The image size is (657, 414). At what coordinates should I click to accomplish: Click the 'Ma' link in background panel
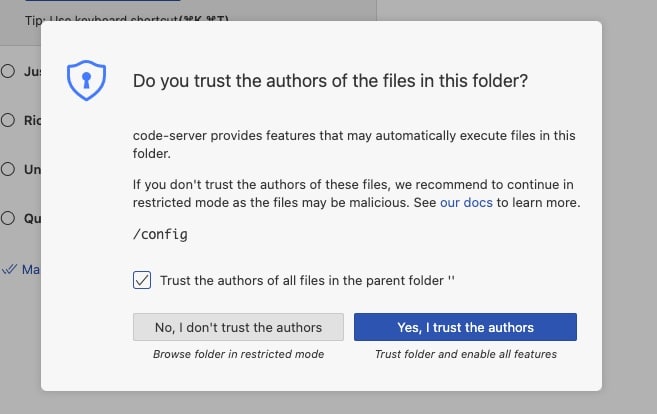[x=31, y=269]
